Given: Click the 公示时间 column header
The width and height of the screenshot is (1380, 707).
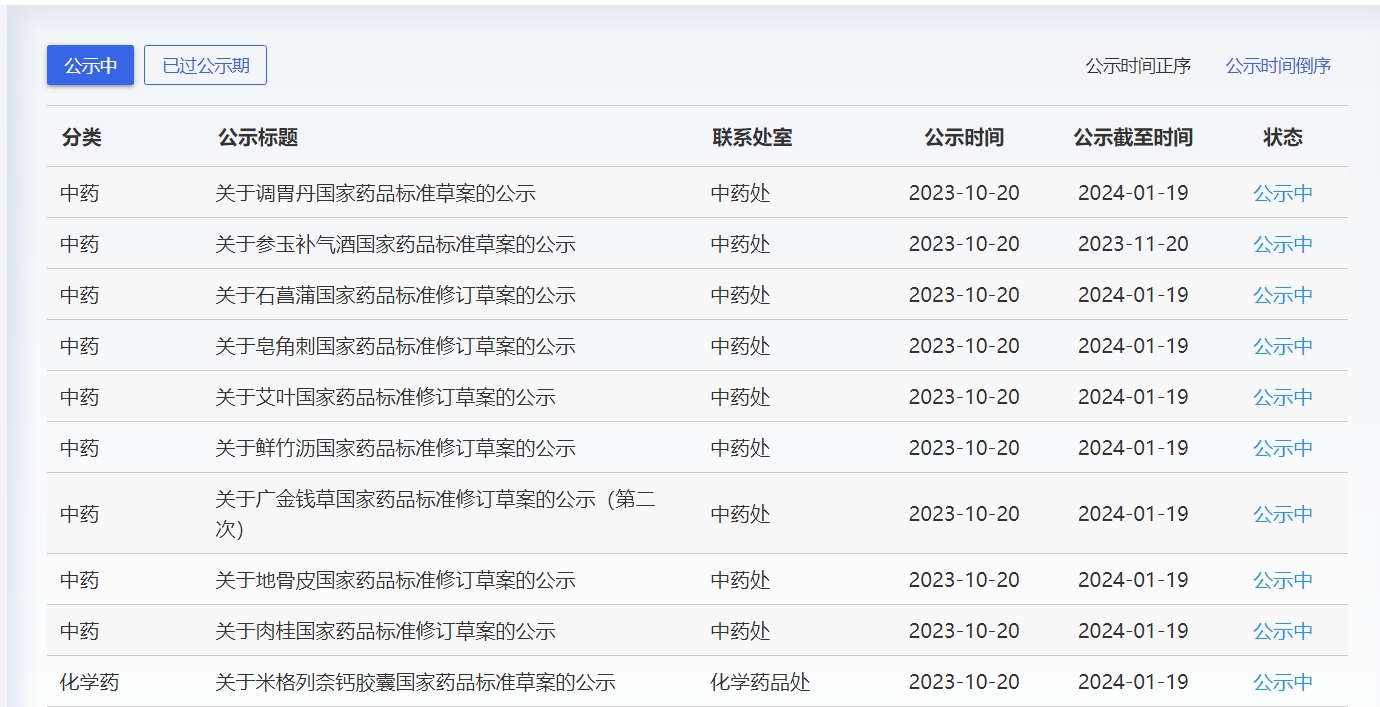Looking at the screenshot, I should point(964,137).
